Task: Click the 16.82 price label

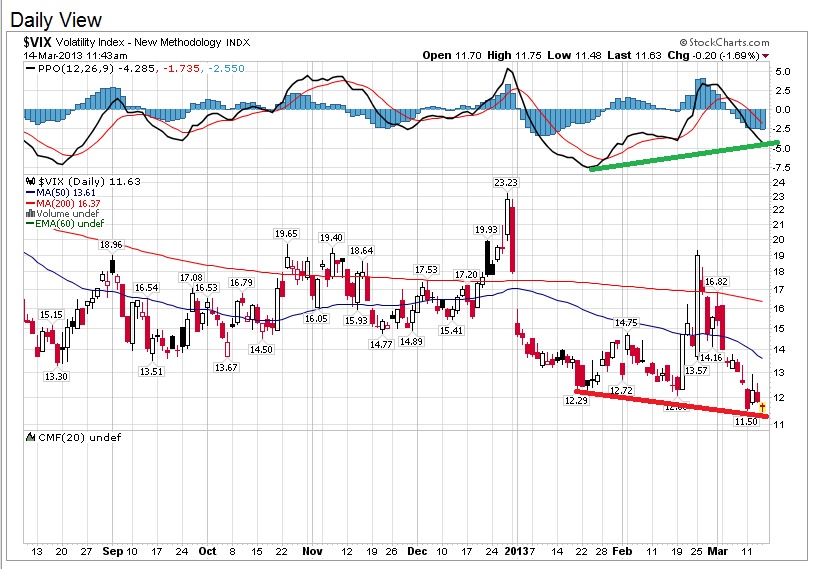Action: click(716, 282)
